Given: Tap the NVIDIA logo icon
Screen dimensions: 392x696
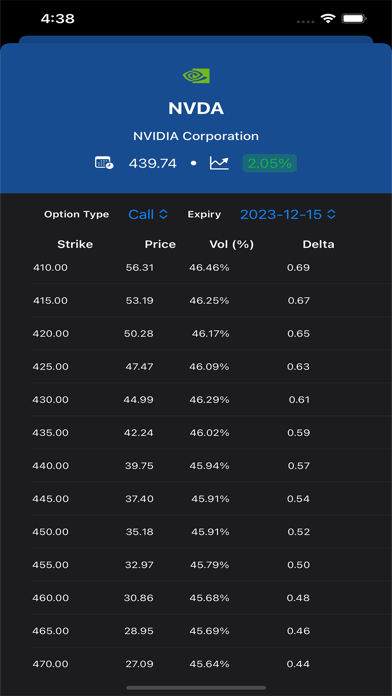Looking at the screenshot, I should (x=196, y=76).
